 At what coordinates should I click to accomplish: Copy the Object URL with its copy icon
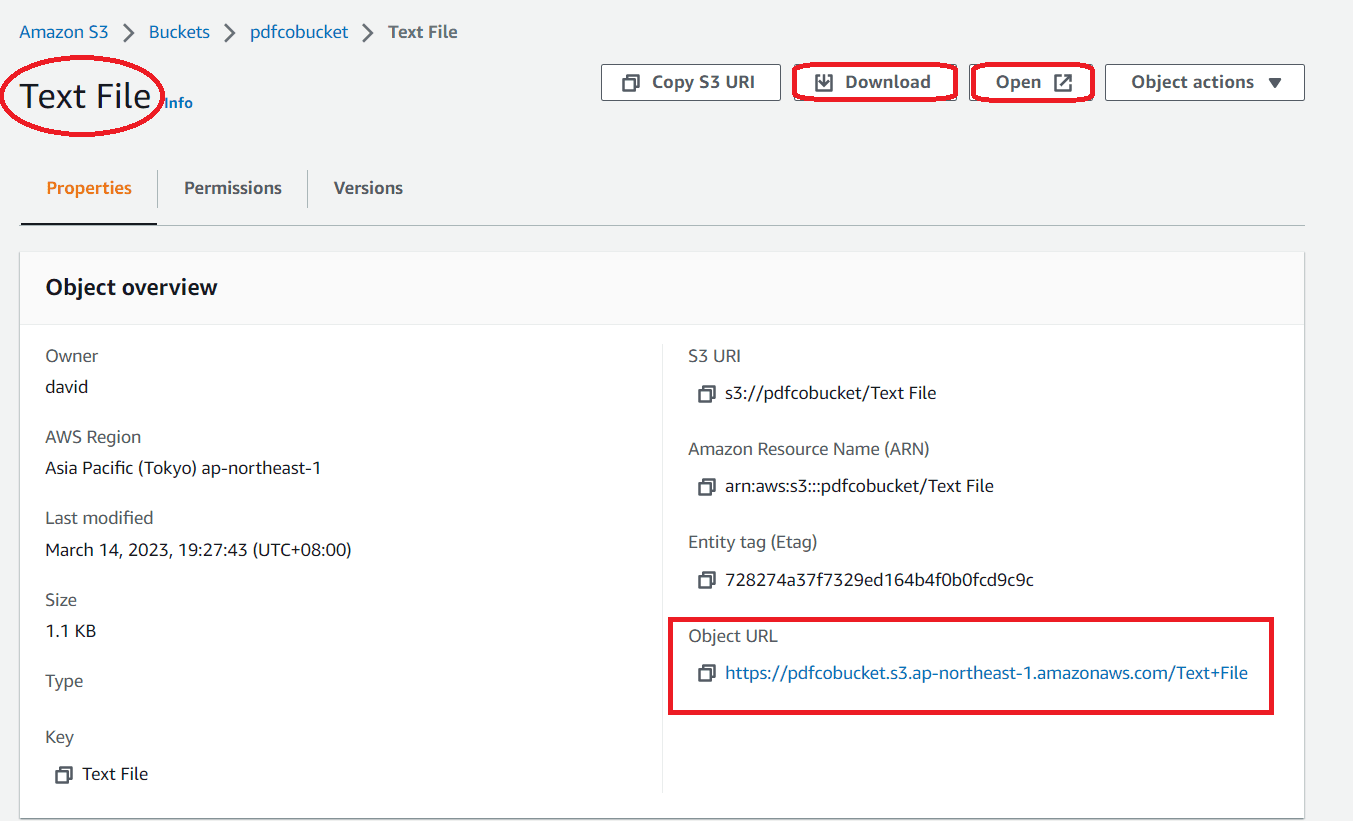click(707, 673)
